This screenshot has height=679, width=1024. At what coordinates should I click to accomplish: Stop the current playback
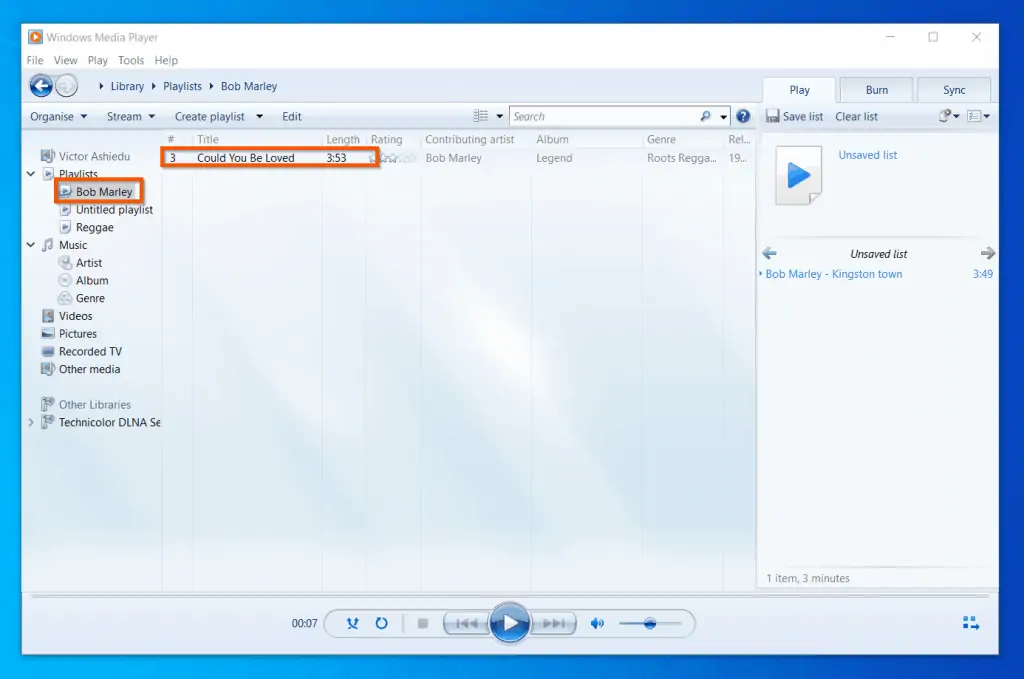tap(425, 622)
